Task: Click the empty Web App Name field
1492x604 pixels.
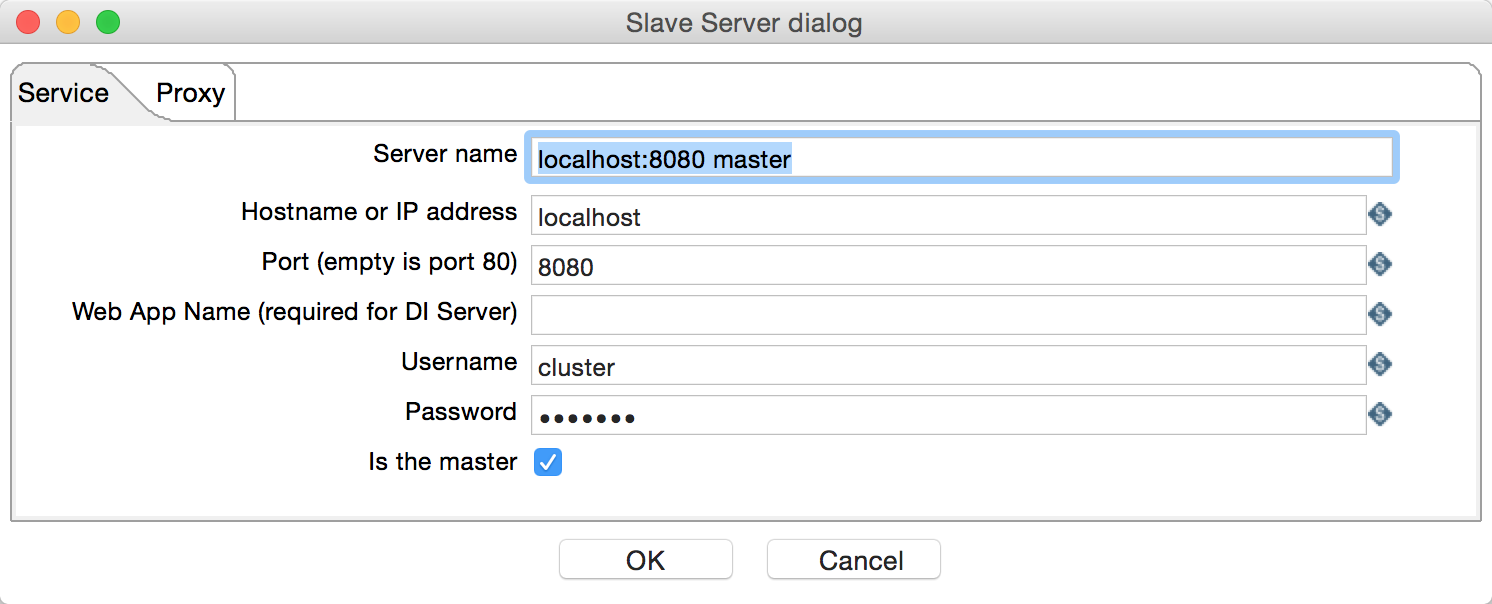Action: point(947,315)
